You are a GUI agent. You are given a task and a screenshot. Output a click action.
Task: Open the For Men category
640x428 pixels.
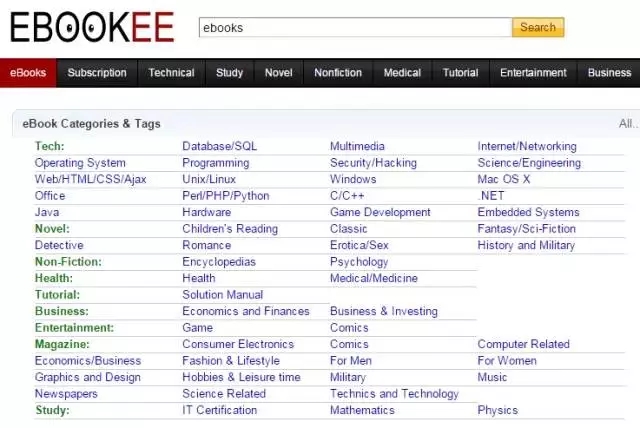click(351, 361)
